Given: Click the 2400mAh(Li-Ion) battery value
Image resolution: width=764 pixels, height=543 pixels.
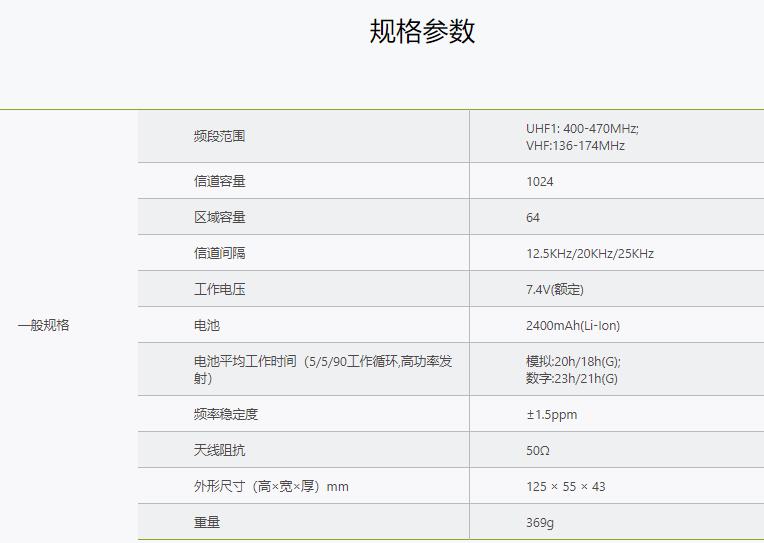Looking at the screenshot, I should (572, 326).
